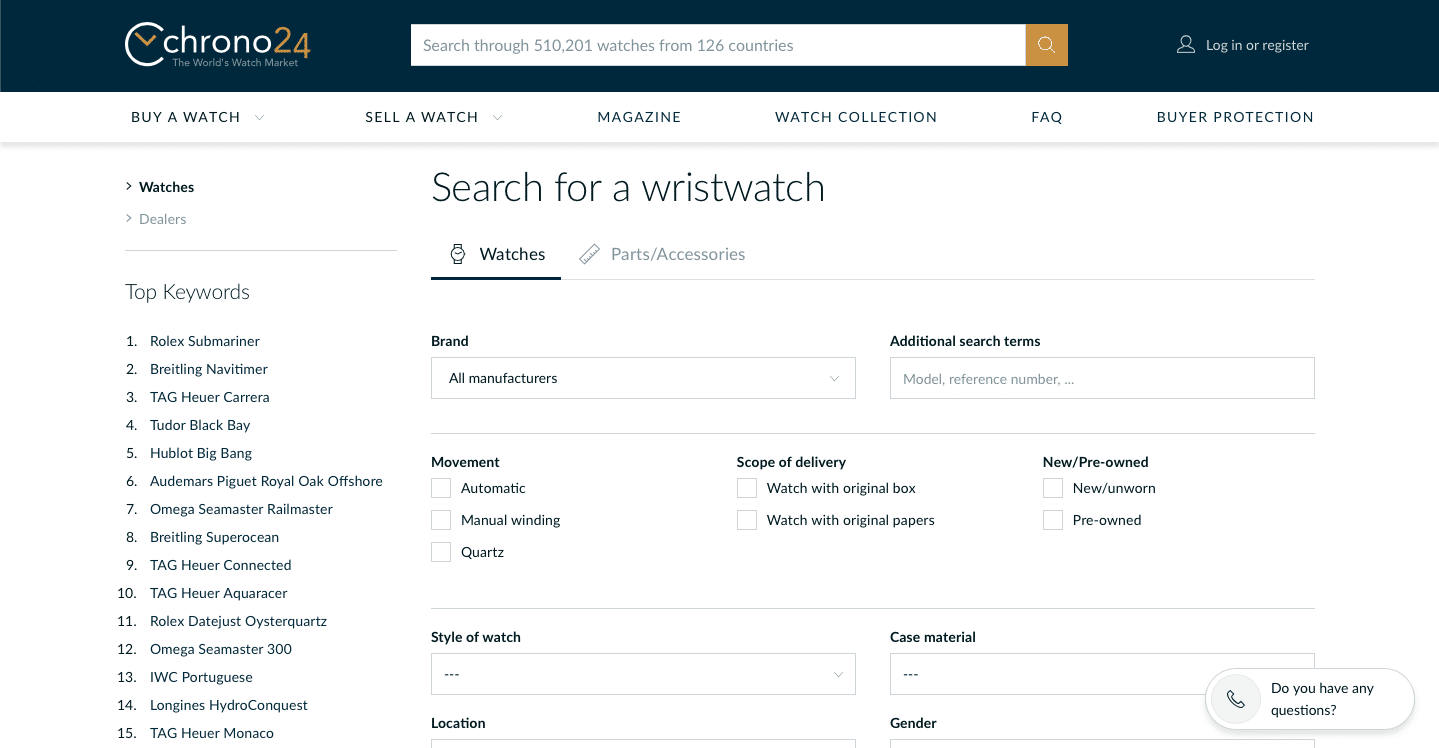Click the watch icon on Watches tab
The image size is (1439, 748).
click(x=458, y=254)
